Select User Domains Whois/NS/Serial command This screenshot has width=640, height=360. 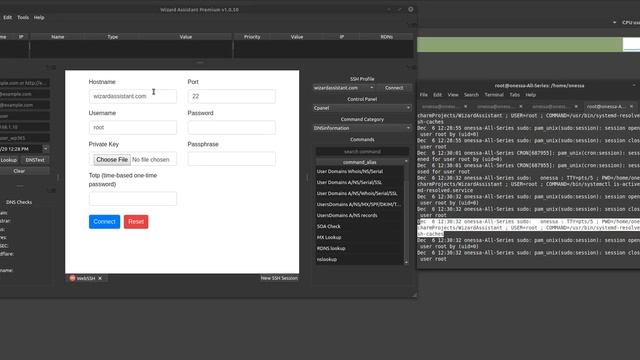360,171
